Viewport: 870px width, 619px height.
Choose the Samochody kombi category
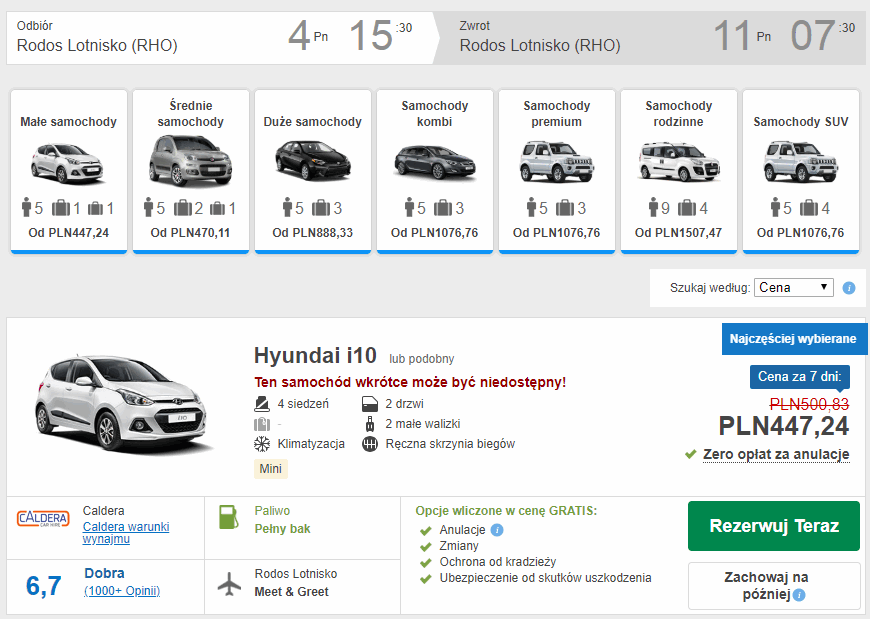(x=434, y=170)
